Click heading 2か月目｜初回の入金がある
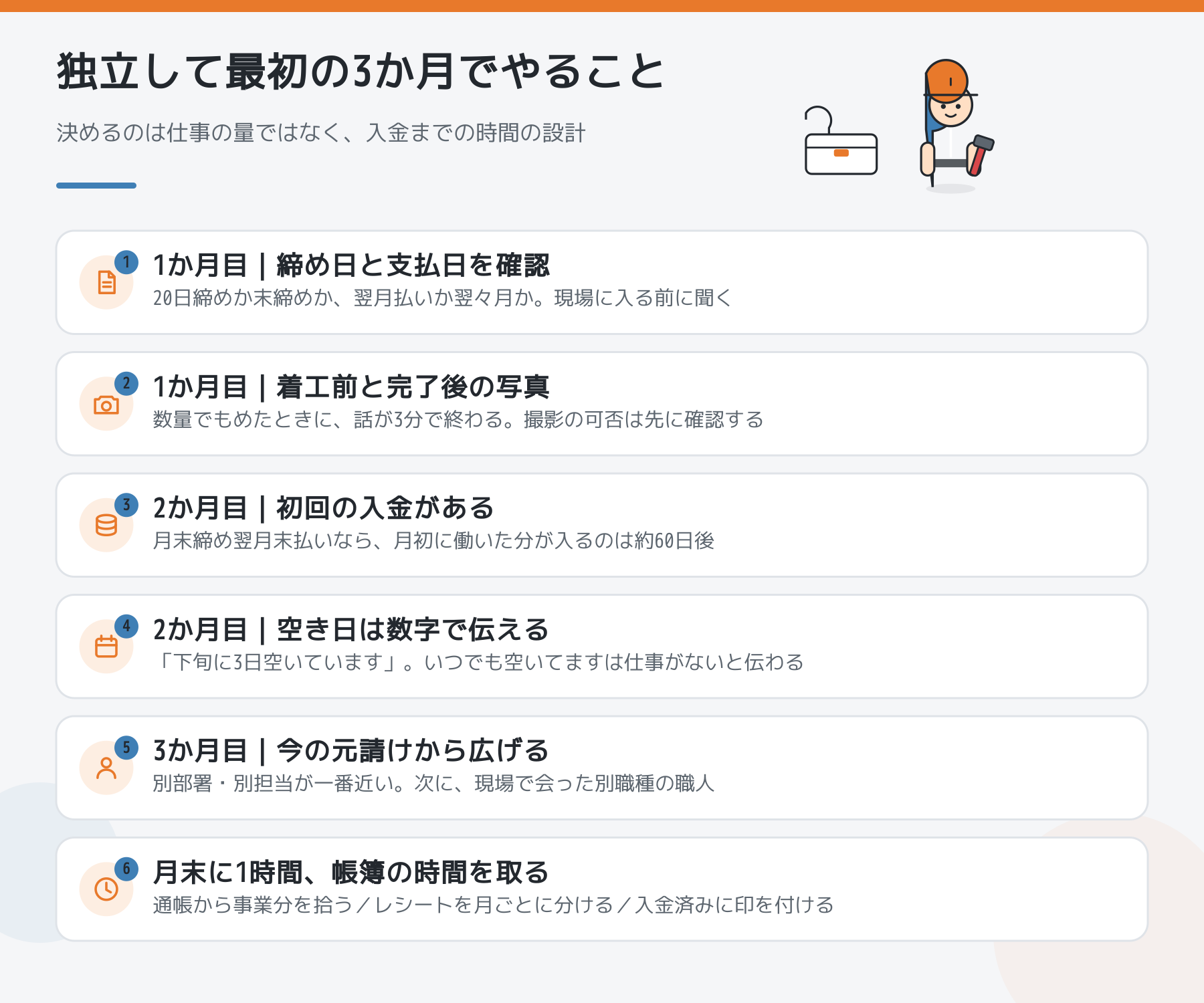The image size is (1204, 1003). tap(324, 508)
